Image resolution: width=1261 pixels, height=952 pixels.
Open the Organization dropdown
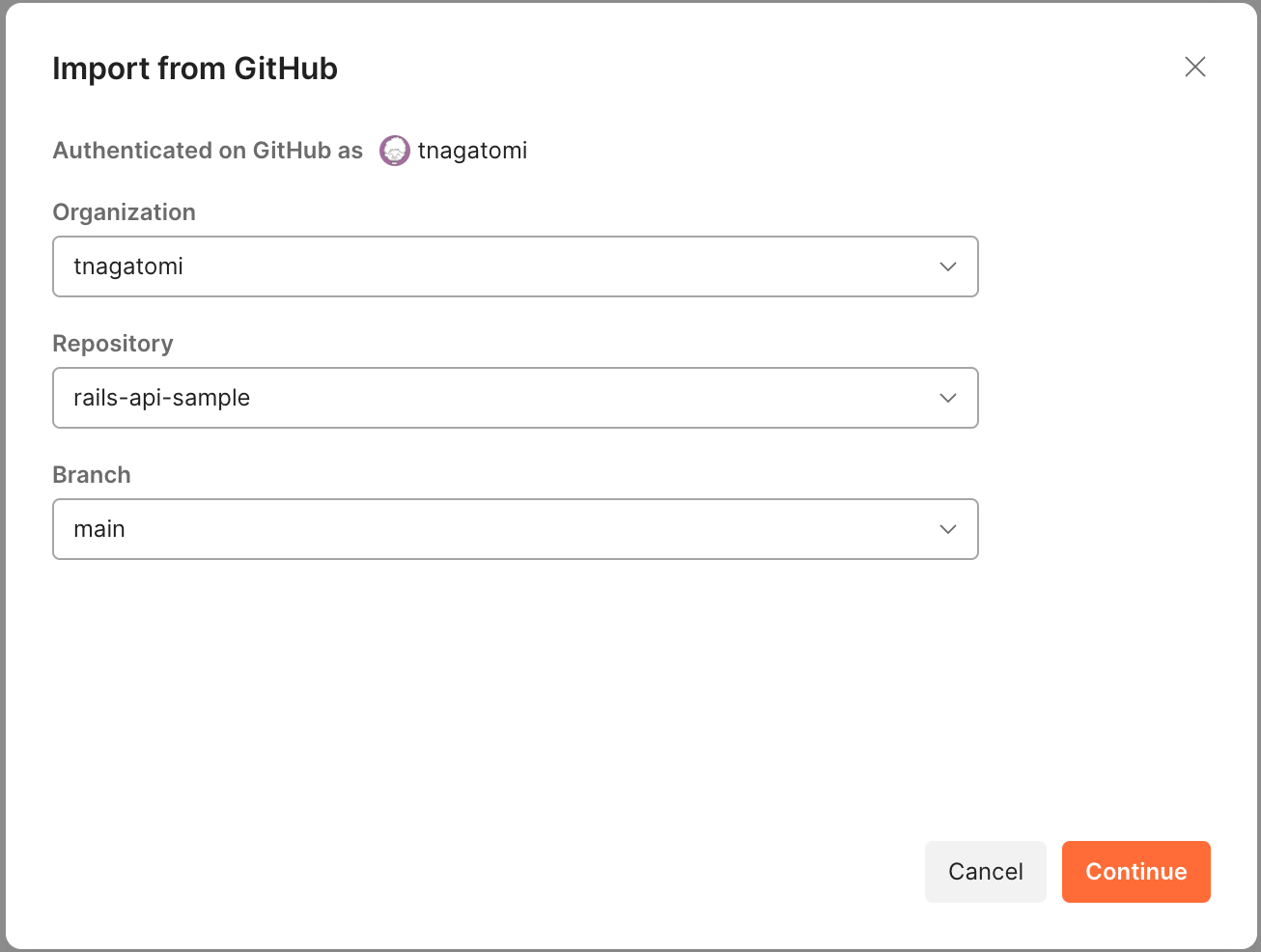(516, 266)
